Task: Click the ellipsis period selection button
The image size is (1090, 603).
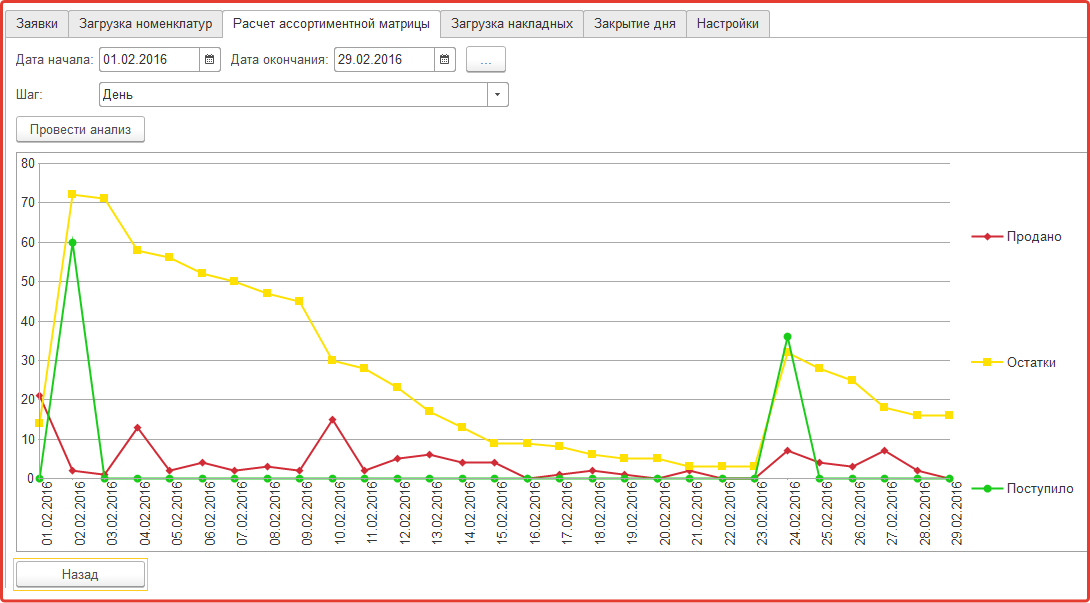Action: [x=486, y=60]
